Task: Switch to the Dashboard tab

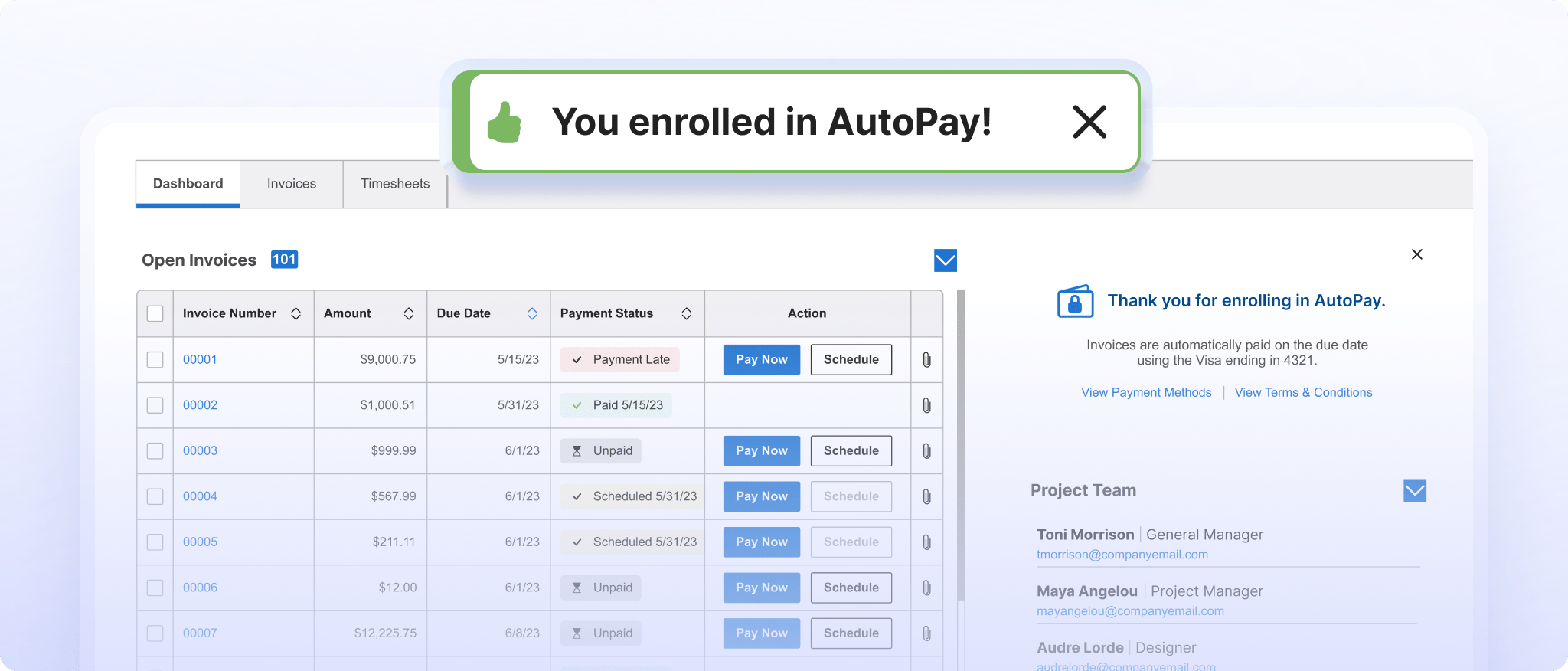Action: (188, 184)
